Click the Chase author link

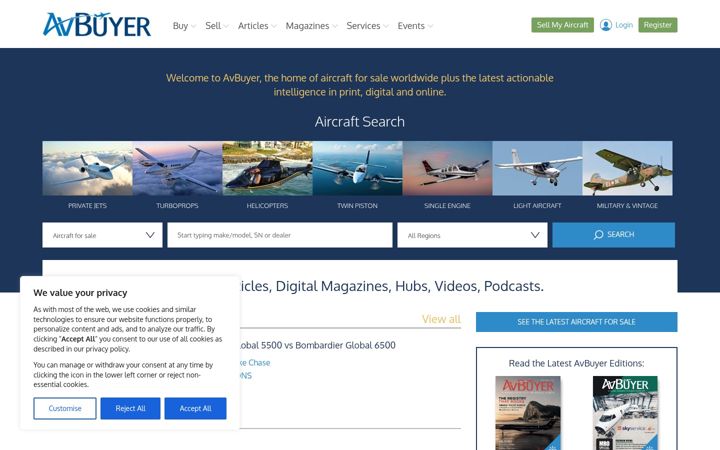click(255, 363)
